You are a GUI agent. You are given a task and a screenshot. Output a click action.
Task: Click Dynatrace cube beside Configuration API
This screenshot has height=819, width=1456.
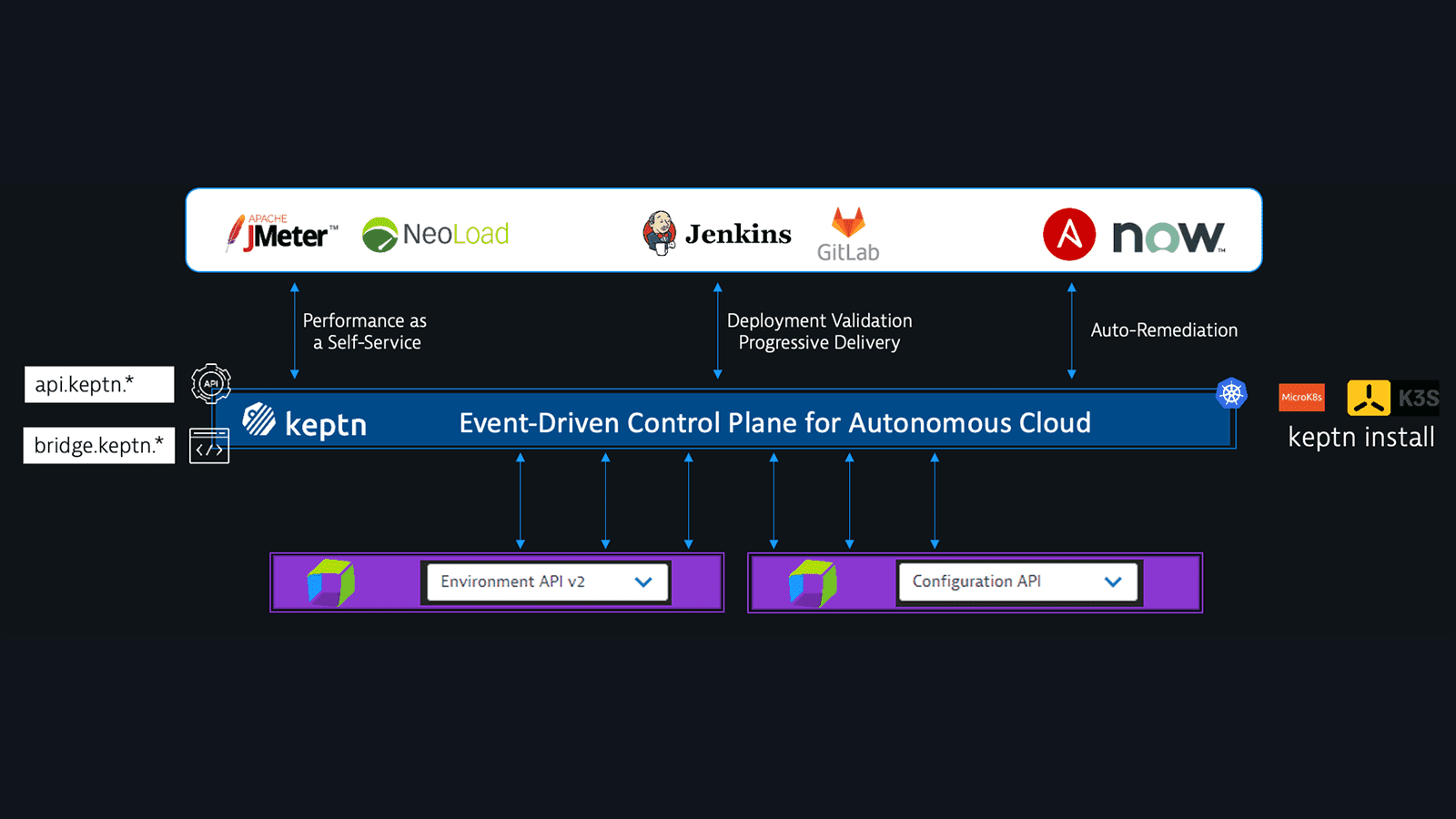pos(813,582)
